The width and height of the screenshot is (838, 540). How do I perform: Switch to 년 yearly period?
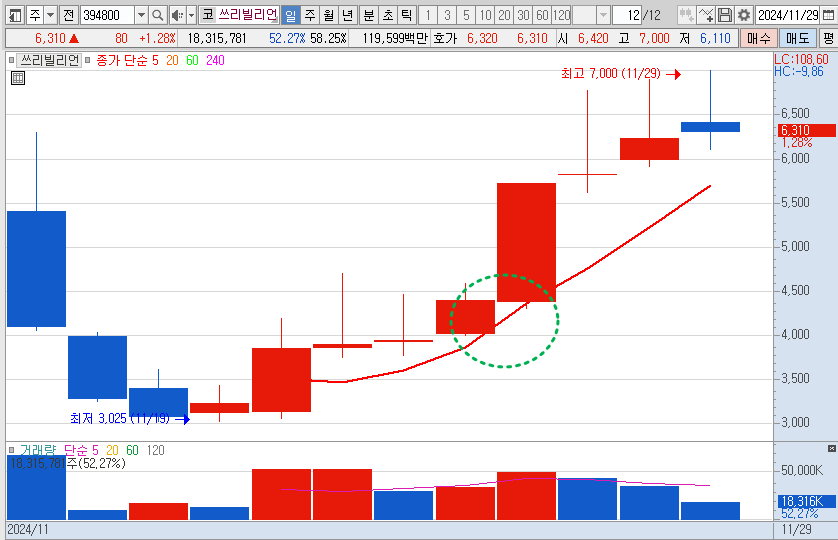point(347,15)
